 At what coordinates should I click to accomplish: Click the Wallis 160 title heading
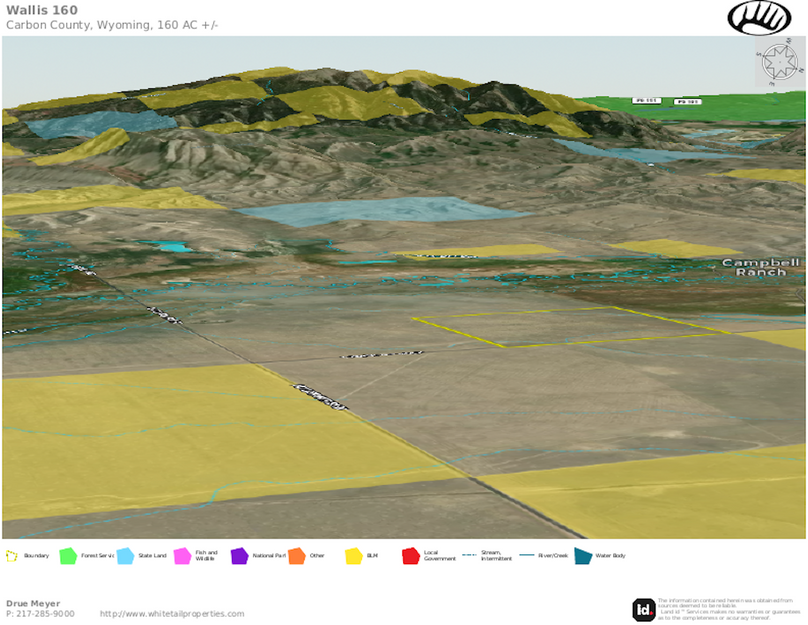[40, 10]
